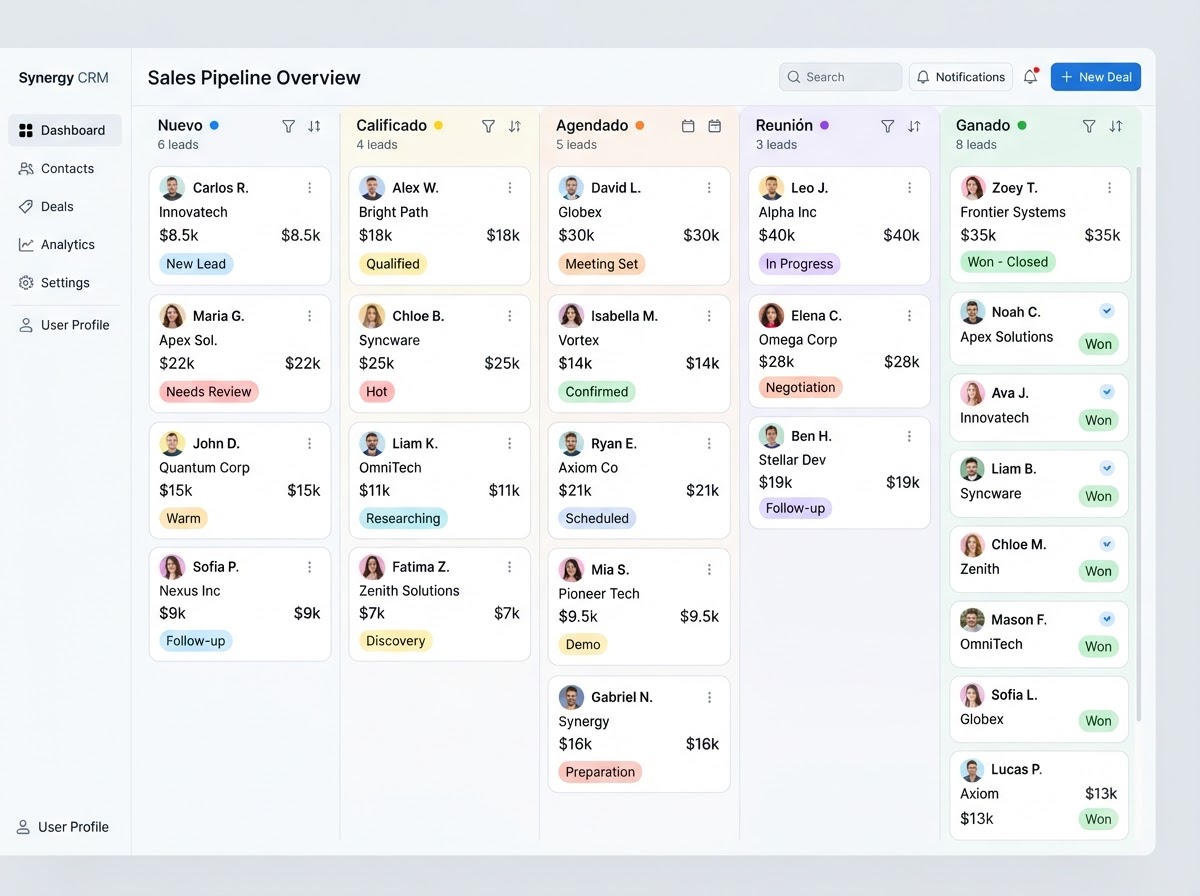The width and height of the screenshot is (1200, 896).
Task: Click the Ganado column scrollbar
Action: [1139, 445]
